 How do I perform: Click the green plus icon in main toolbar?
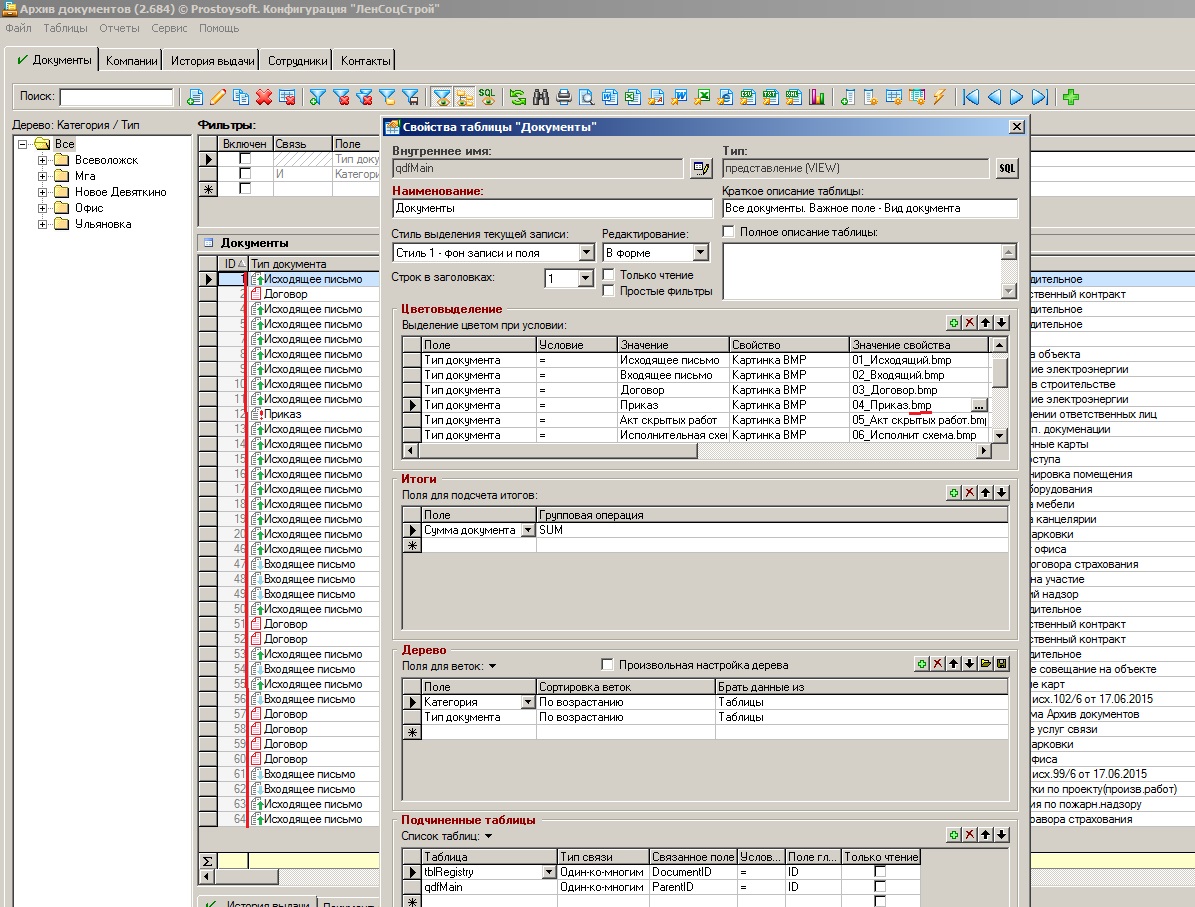pos(1071,97)
